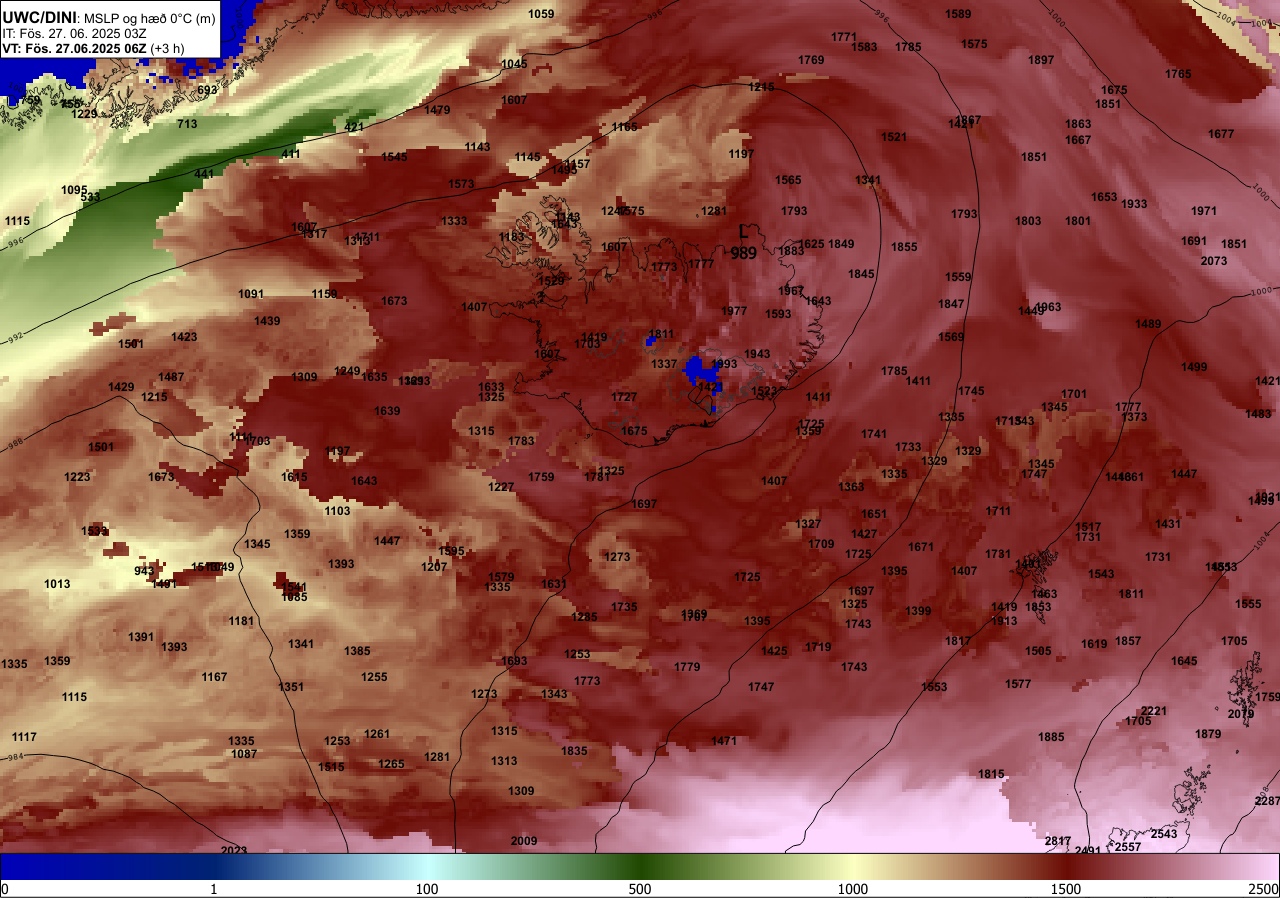Click the height value 1103
Viewport: 1280px width, 898px height.
[337, 511]
